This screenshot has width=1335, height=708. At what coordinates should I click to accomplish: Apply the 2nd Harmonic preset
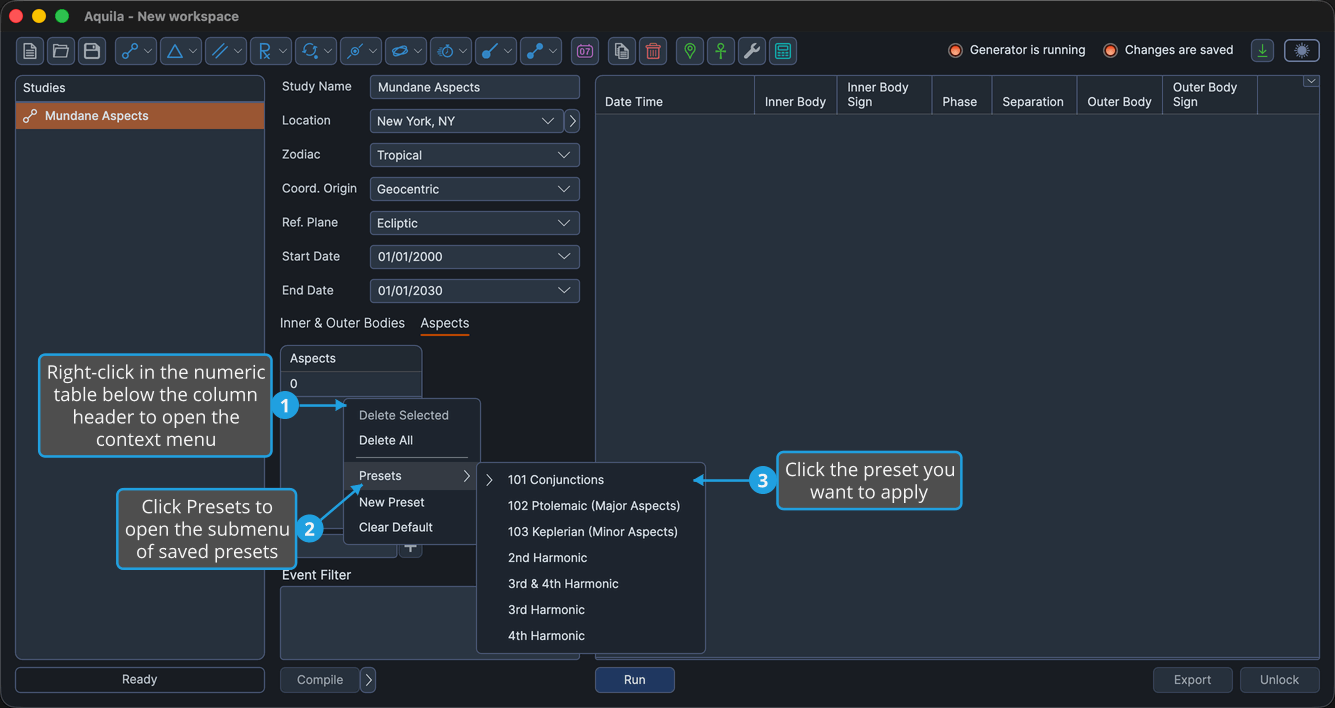click(591, 558)
